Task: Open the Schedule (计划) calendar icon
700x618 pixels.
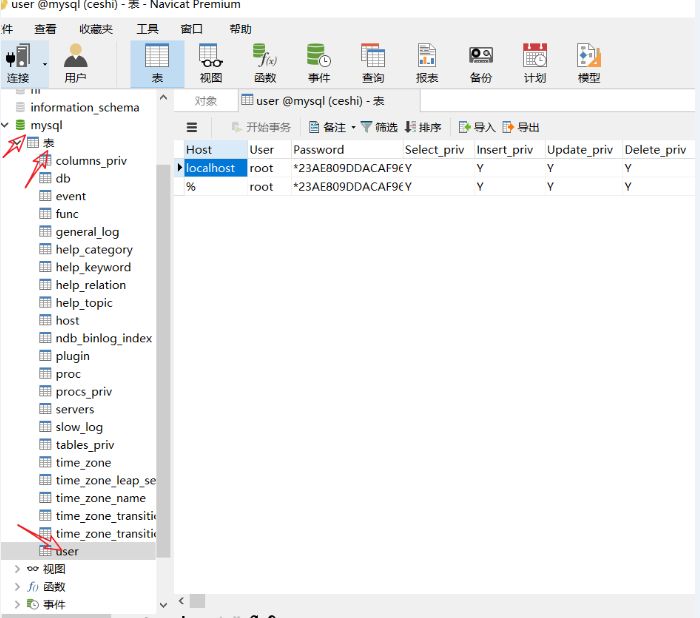Action: point(535,56)
